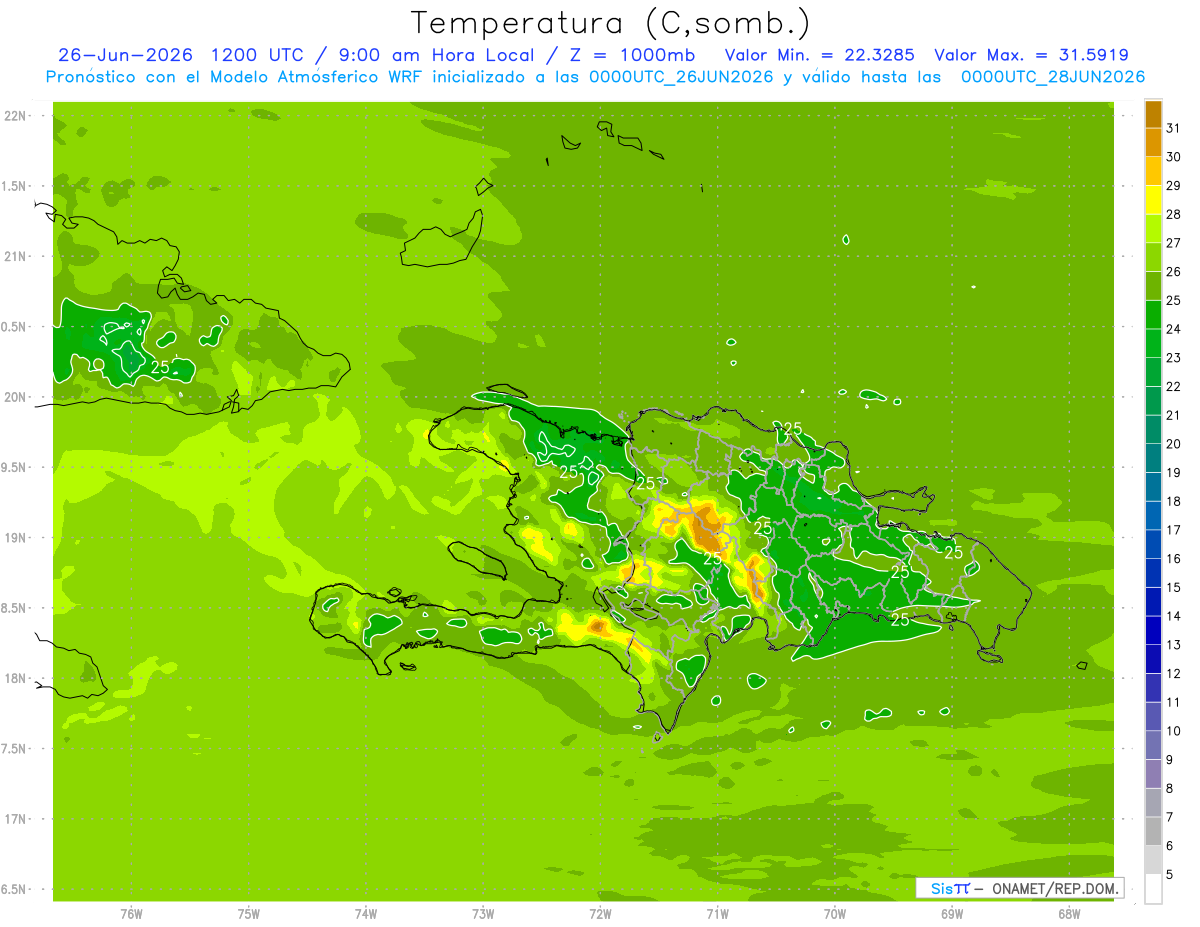Click the '31' label on the color scale
The width and height of the screenshot is (1200, 927).
tap(1173, 128)
